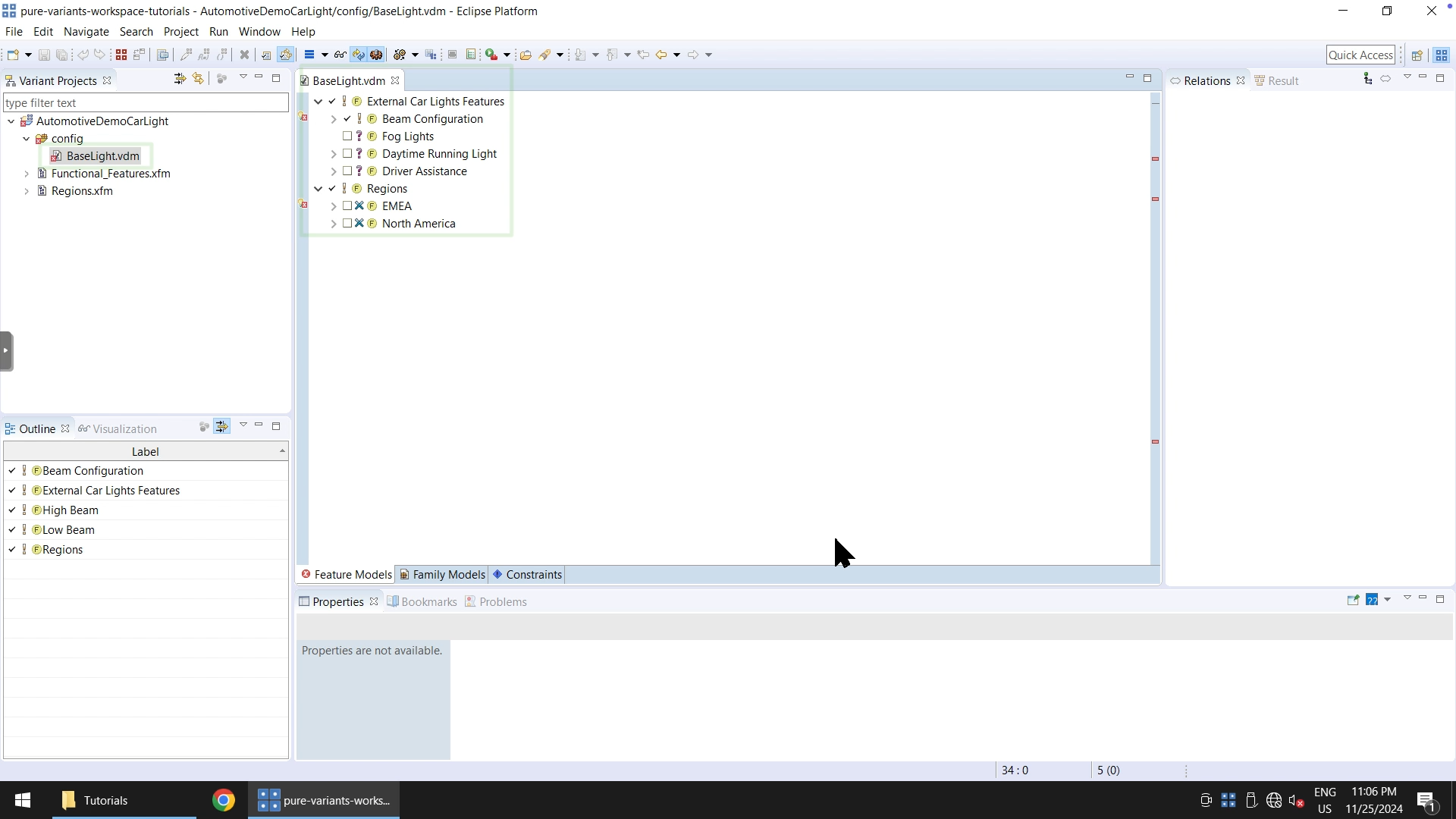Click the Open Perspective icon near Quick Access
This screenshot has height=819, width=1456.
pos(1417,55)
